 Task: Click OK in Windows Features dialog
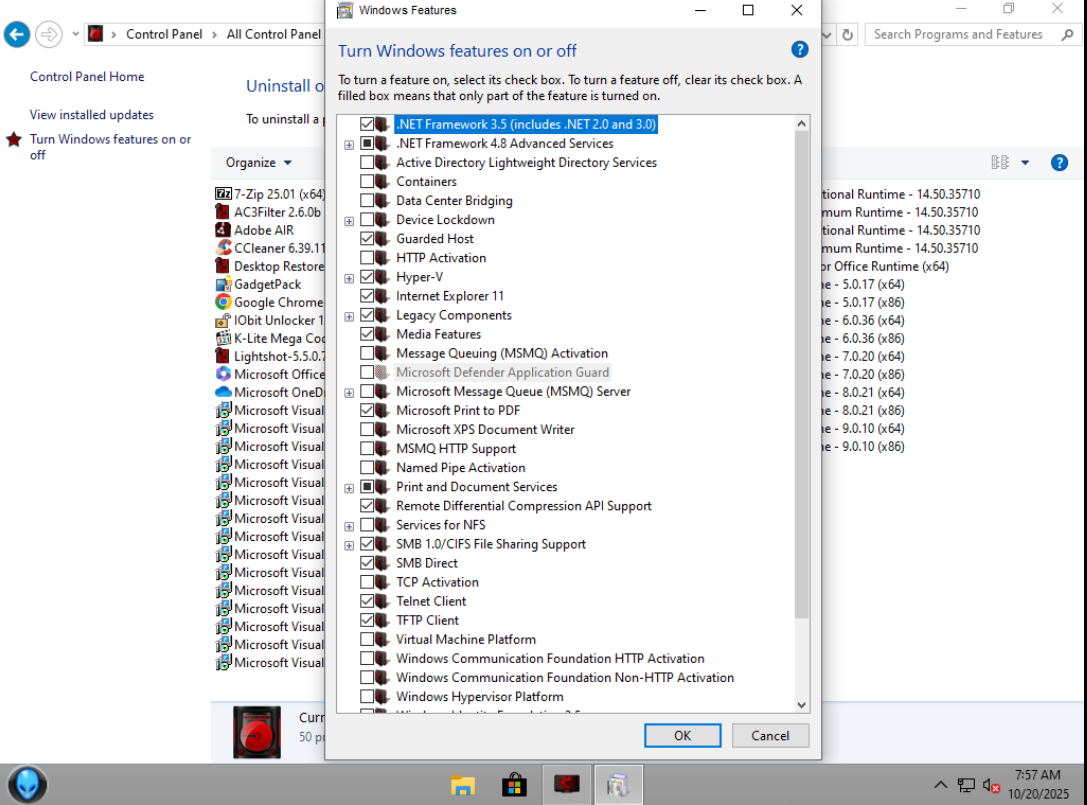[682, 736]
